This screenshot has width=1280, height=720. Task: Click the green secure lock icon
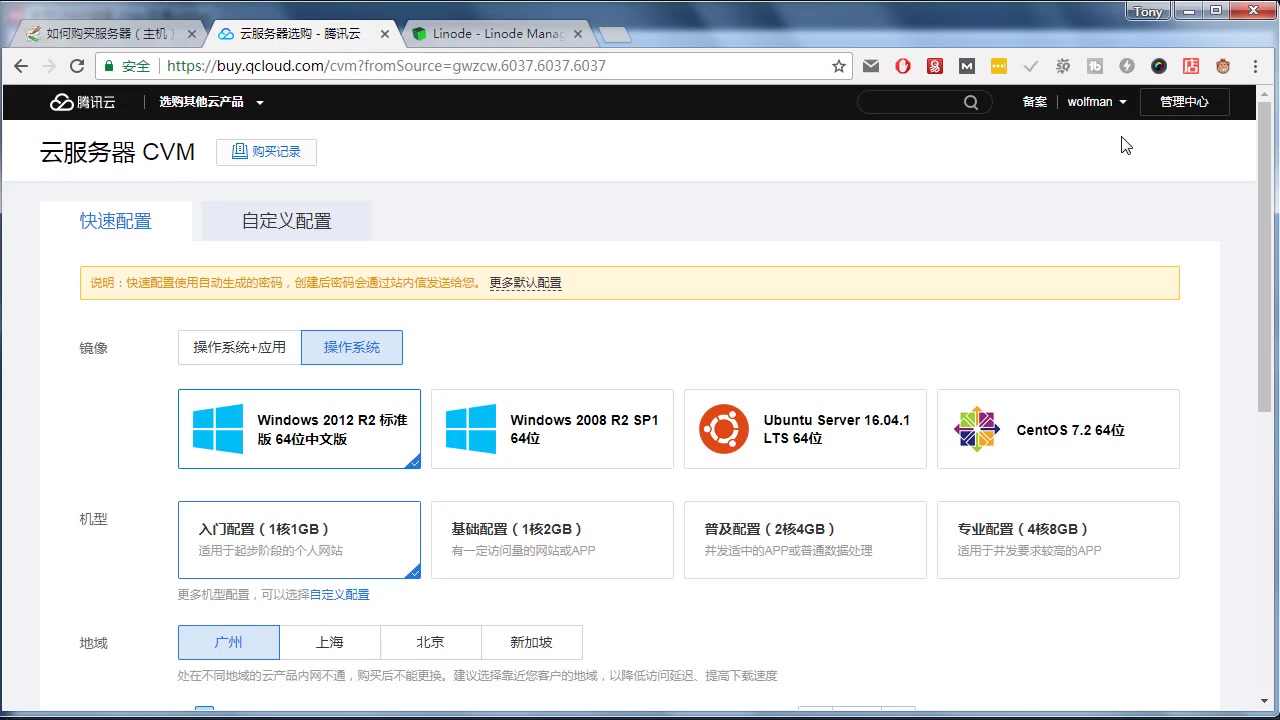pos(109,66)
